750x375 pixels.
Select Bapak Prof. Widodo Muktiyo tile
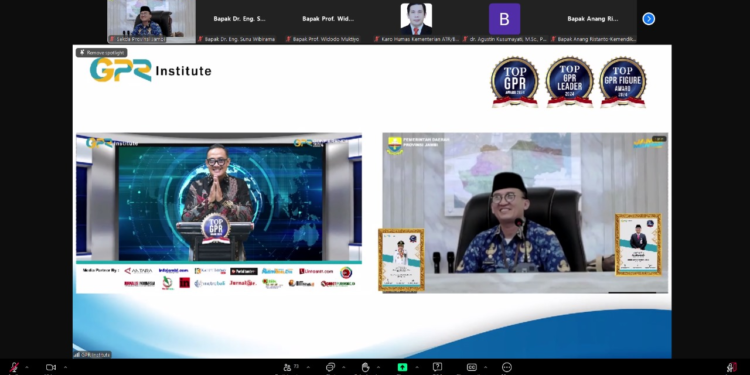328,22
